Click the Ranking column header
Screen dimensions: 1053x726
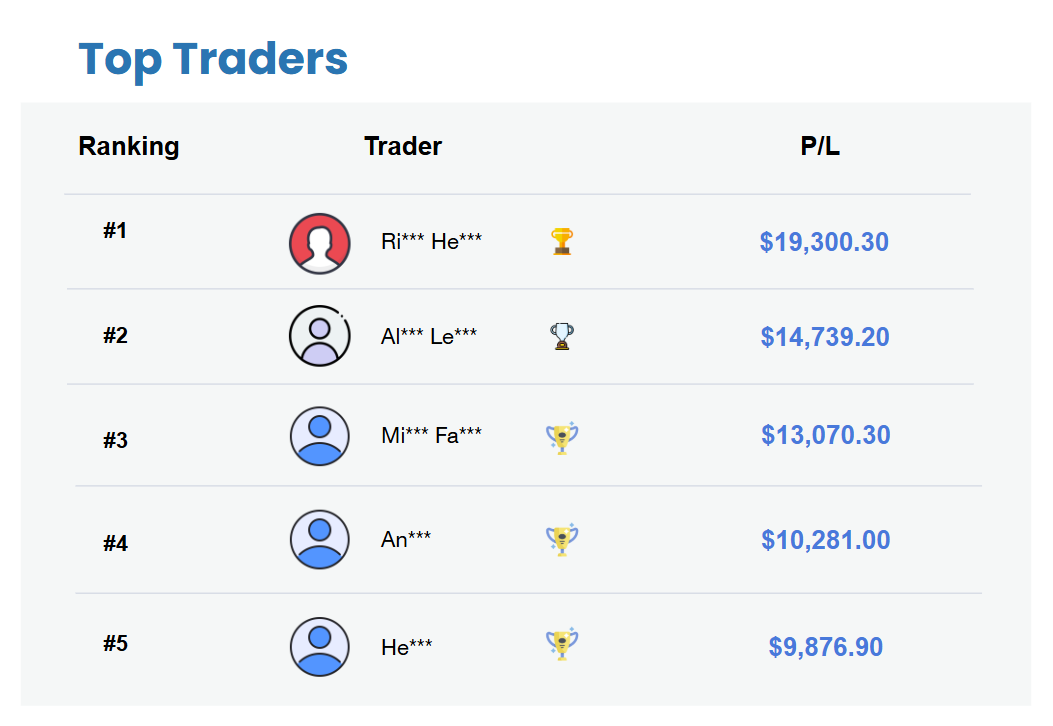[128, 146]
